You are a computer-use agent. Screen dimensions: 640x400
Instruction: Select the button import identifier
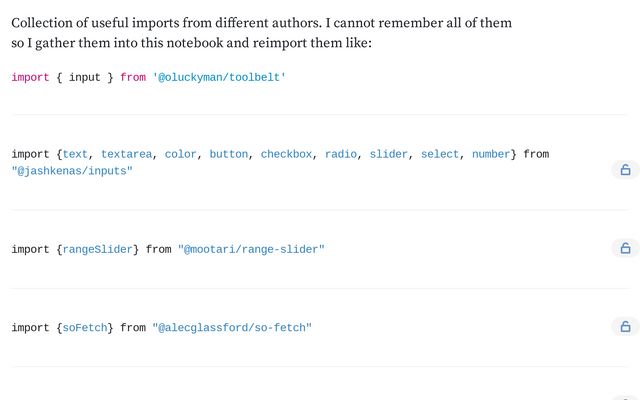point(229,154)
